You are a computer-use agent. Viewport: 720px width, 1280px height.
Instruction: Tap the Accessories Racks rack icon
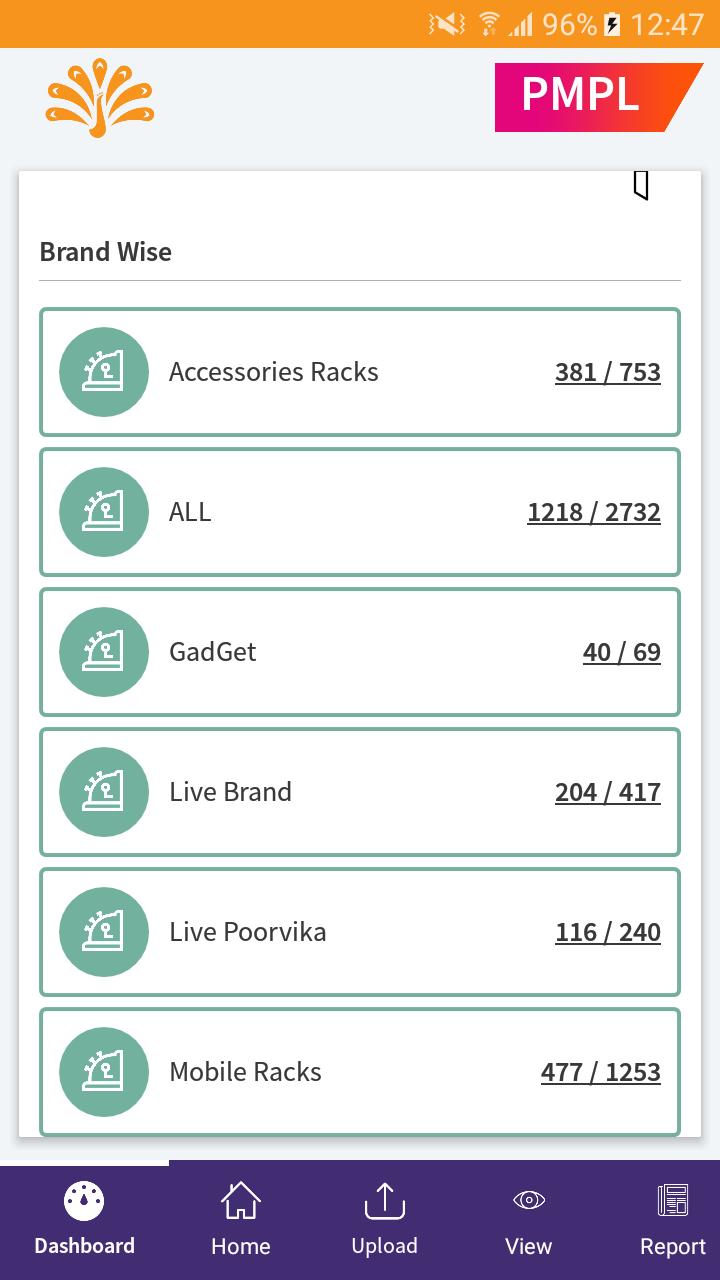[104, 372]
